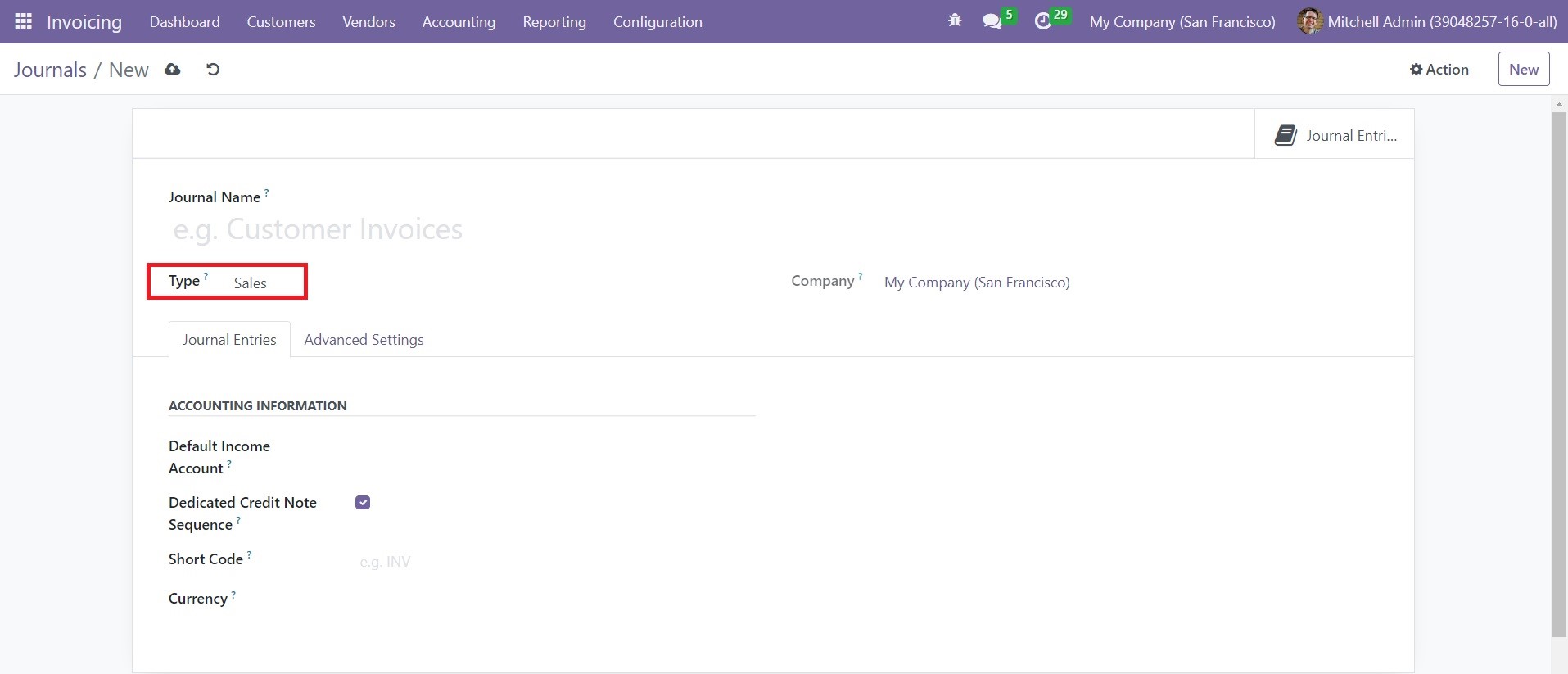The width and height of the screenshot is (1568, 674).
Task: Click the vertical scrollbar
Action: pos(1559,373)
